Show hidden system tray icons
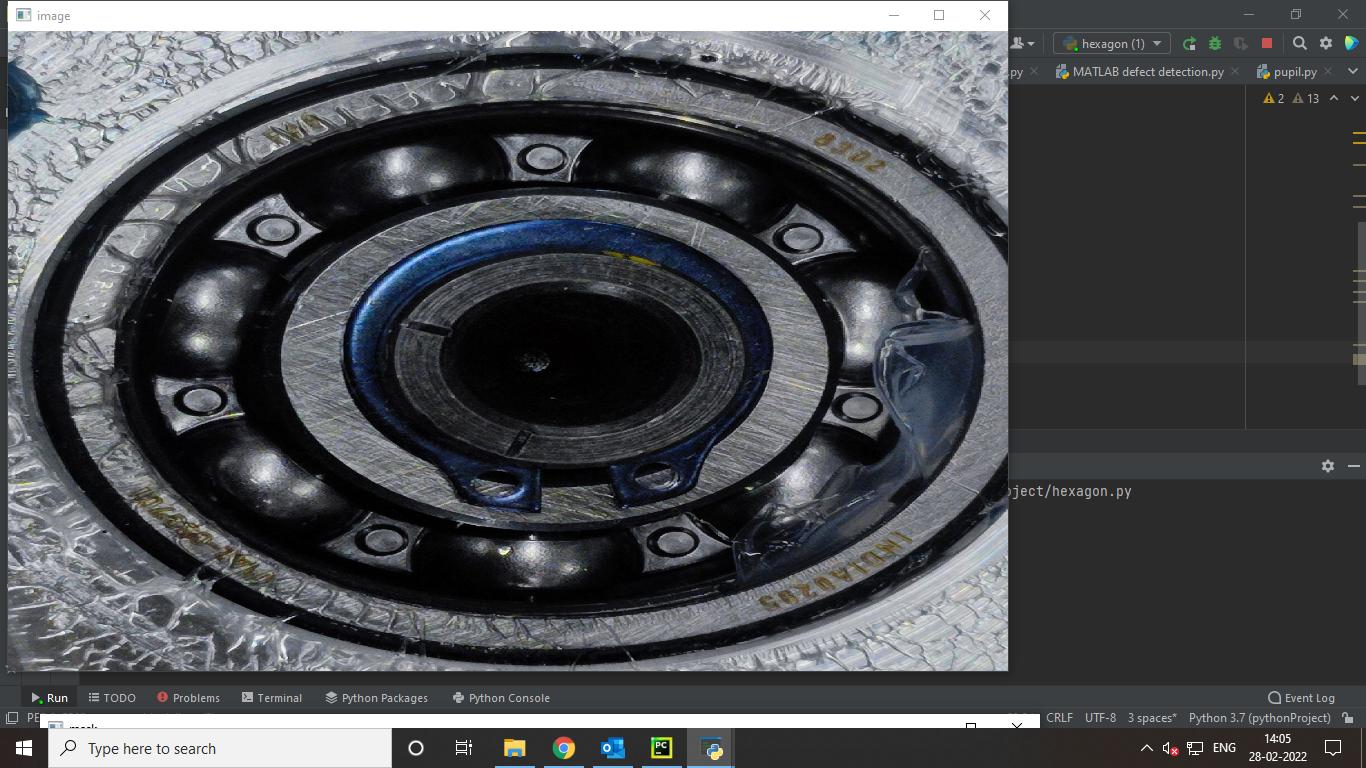 click(1147, 748)
